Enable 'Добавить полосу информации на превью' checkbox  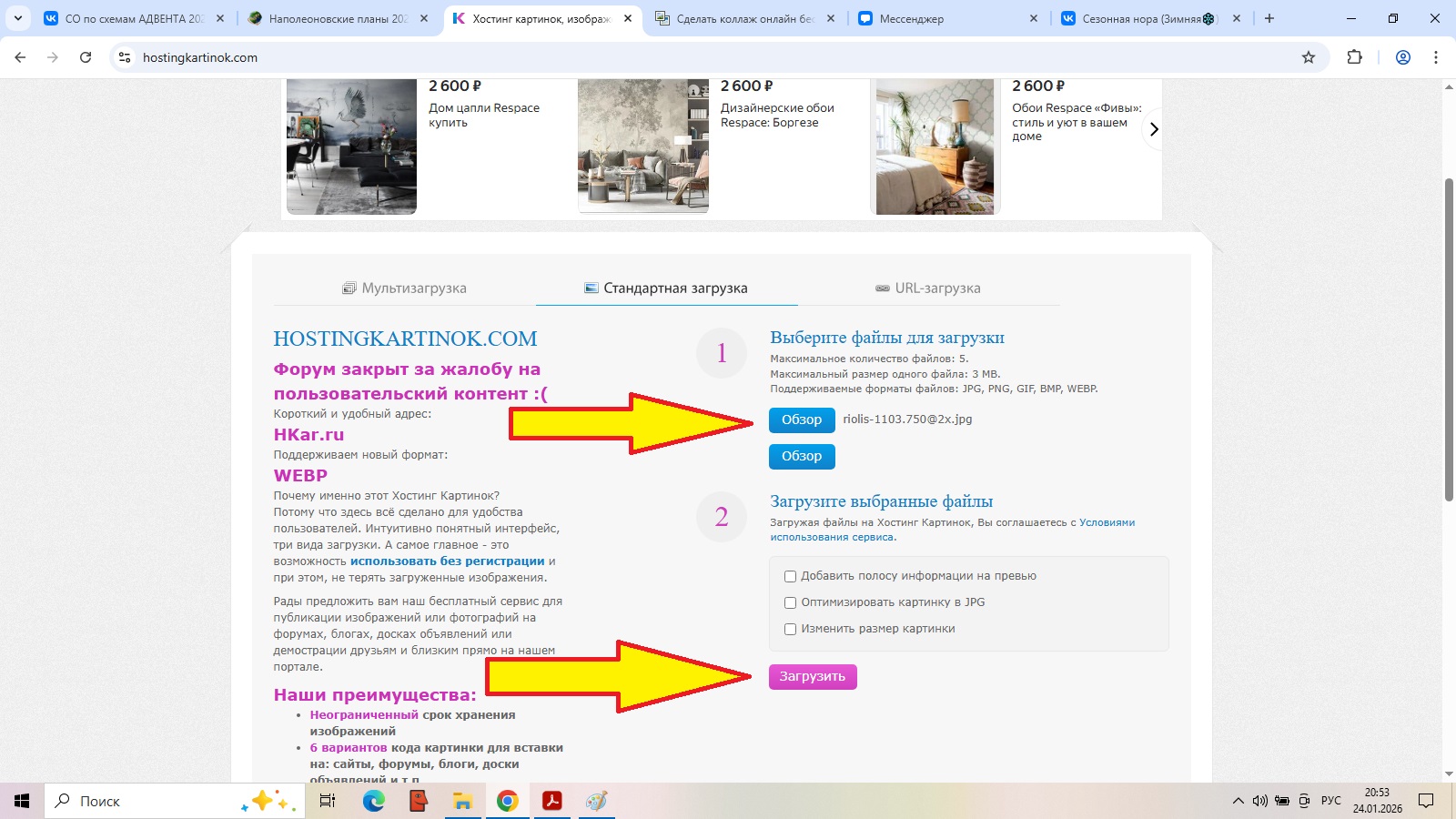[790, 576]
